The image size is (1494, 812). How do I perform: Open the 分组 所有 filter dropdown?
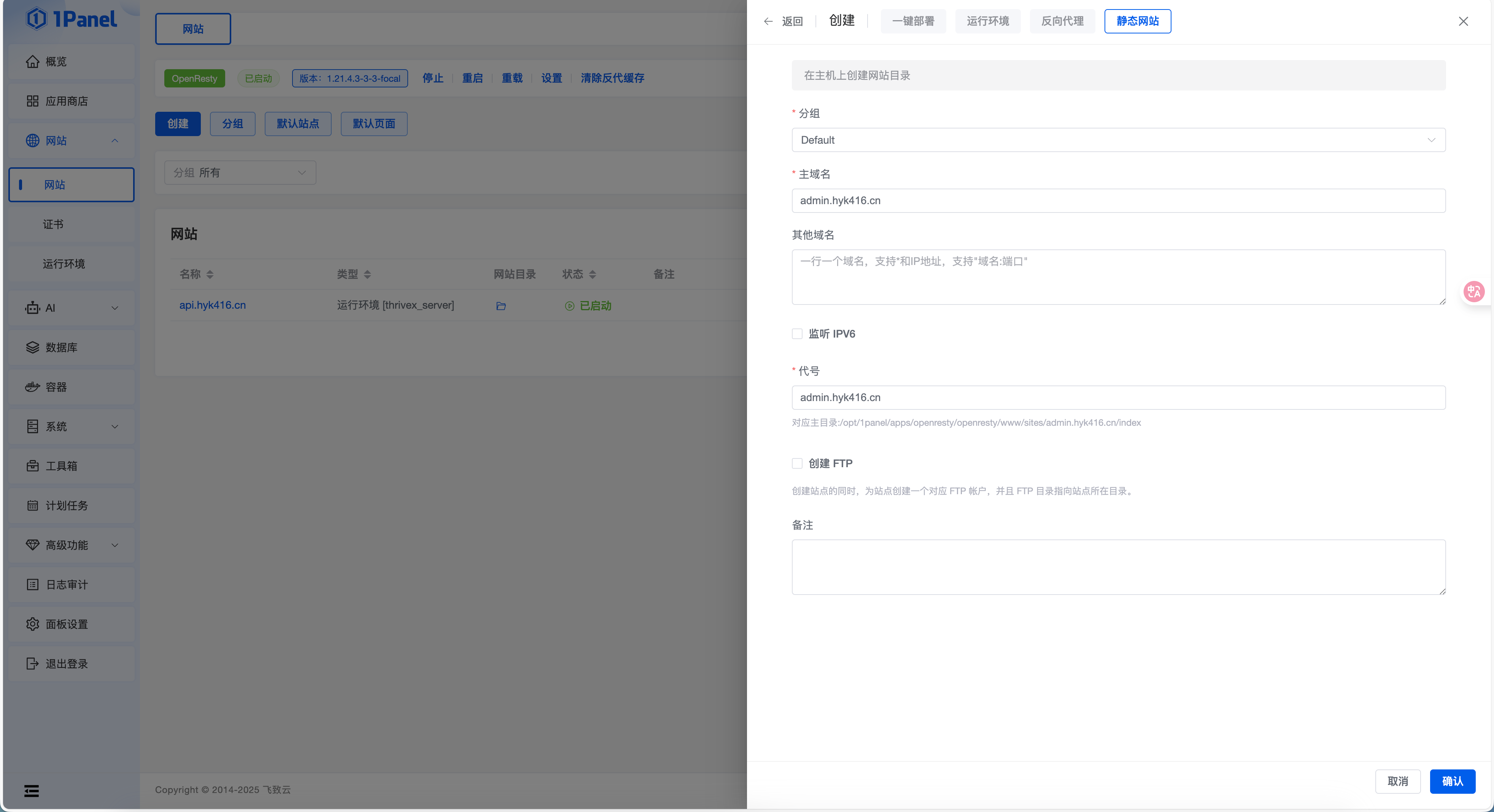click(240, 173)
